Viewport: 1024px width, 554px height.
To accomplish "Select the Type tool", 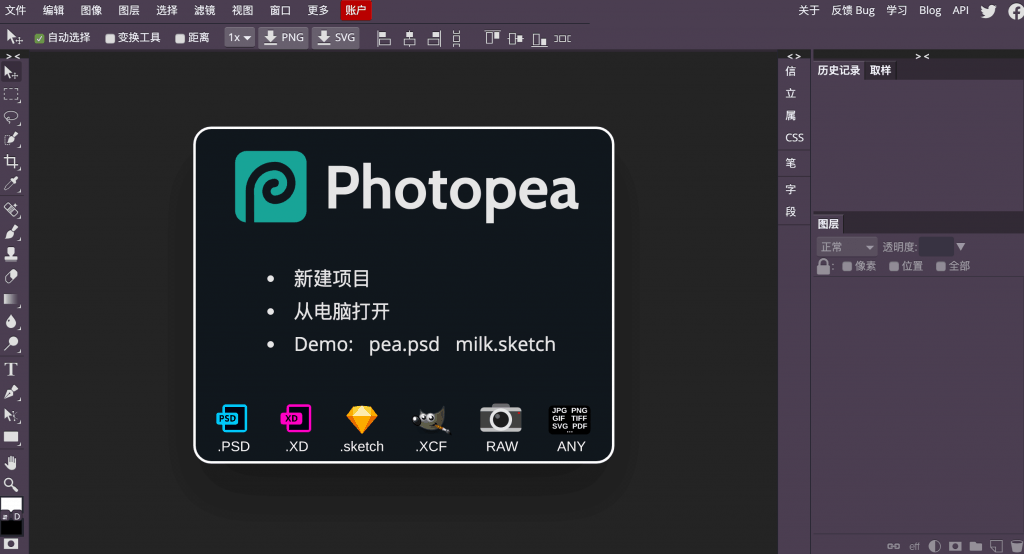I will tap(11, 369).
